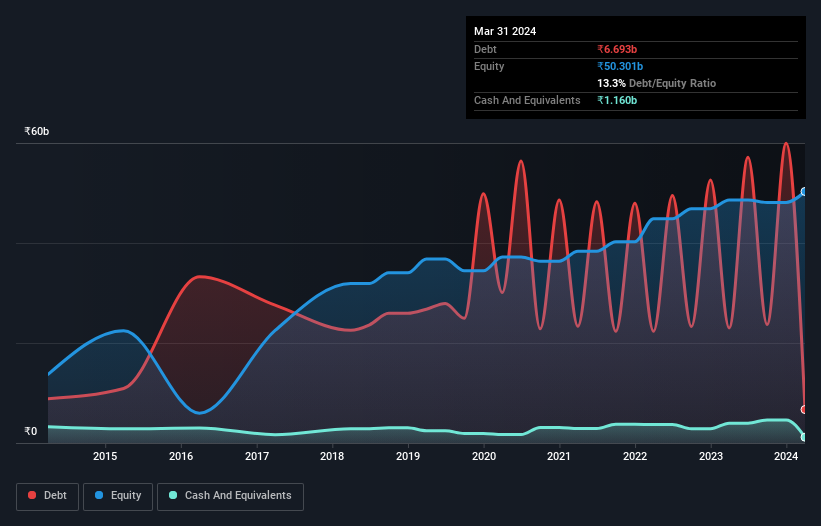Click the 2021 x-axis label
This screenshot has width=821, height=526.
pyautogui.click(x=559, y=456)
